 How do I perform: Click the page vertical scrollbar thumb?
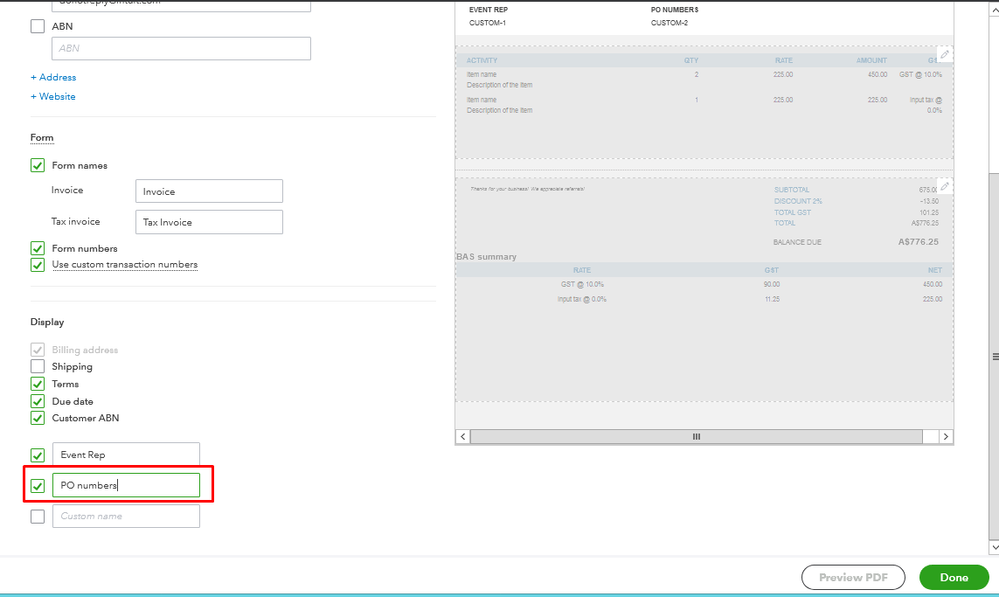pyautogui.click(x=995, y=357)
